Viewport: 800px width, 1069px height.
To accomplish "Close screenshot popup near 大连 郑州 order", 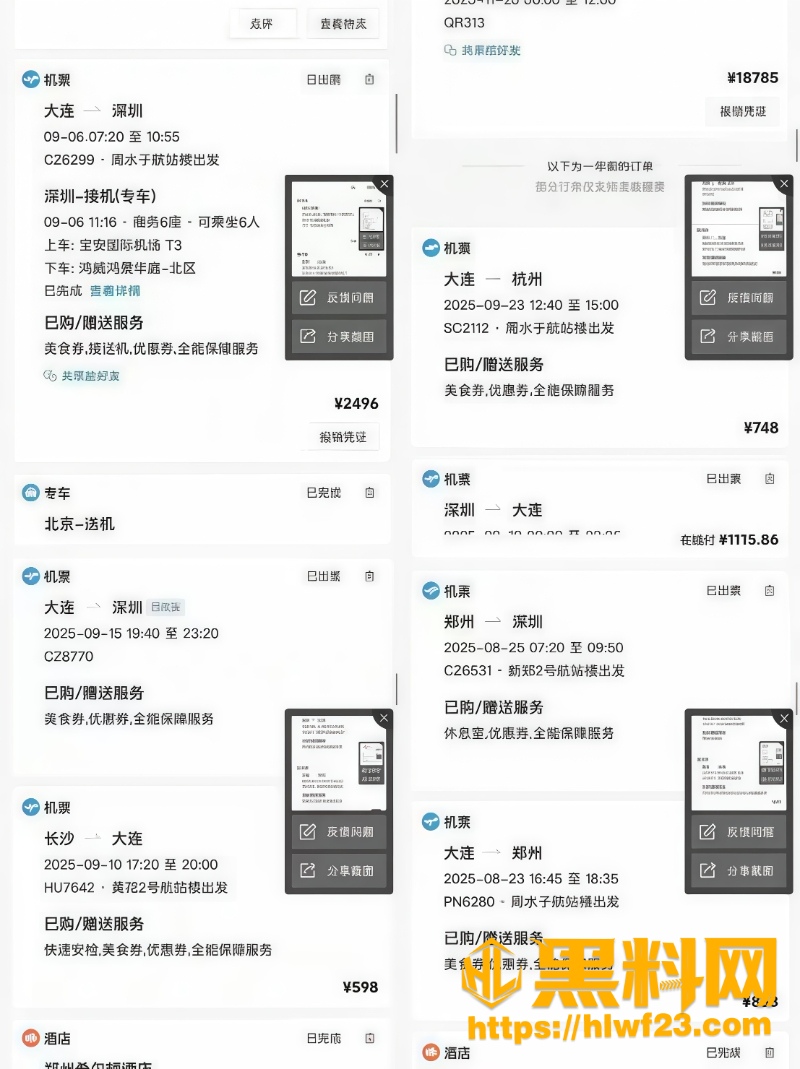I will pos(784,718).
